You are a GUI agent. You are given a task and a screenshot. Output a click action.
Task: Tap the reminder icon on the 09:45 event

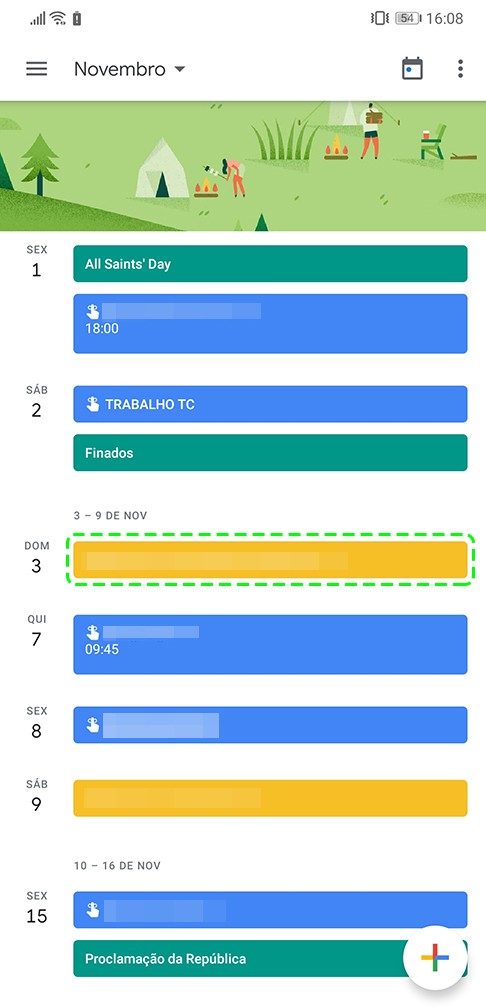[93, 632]
